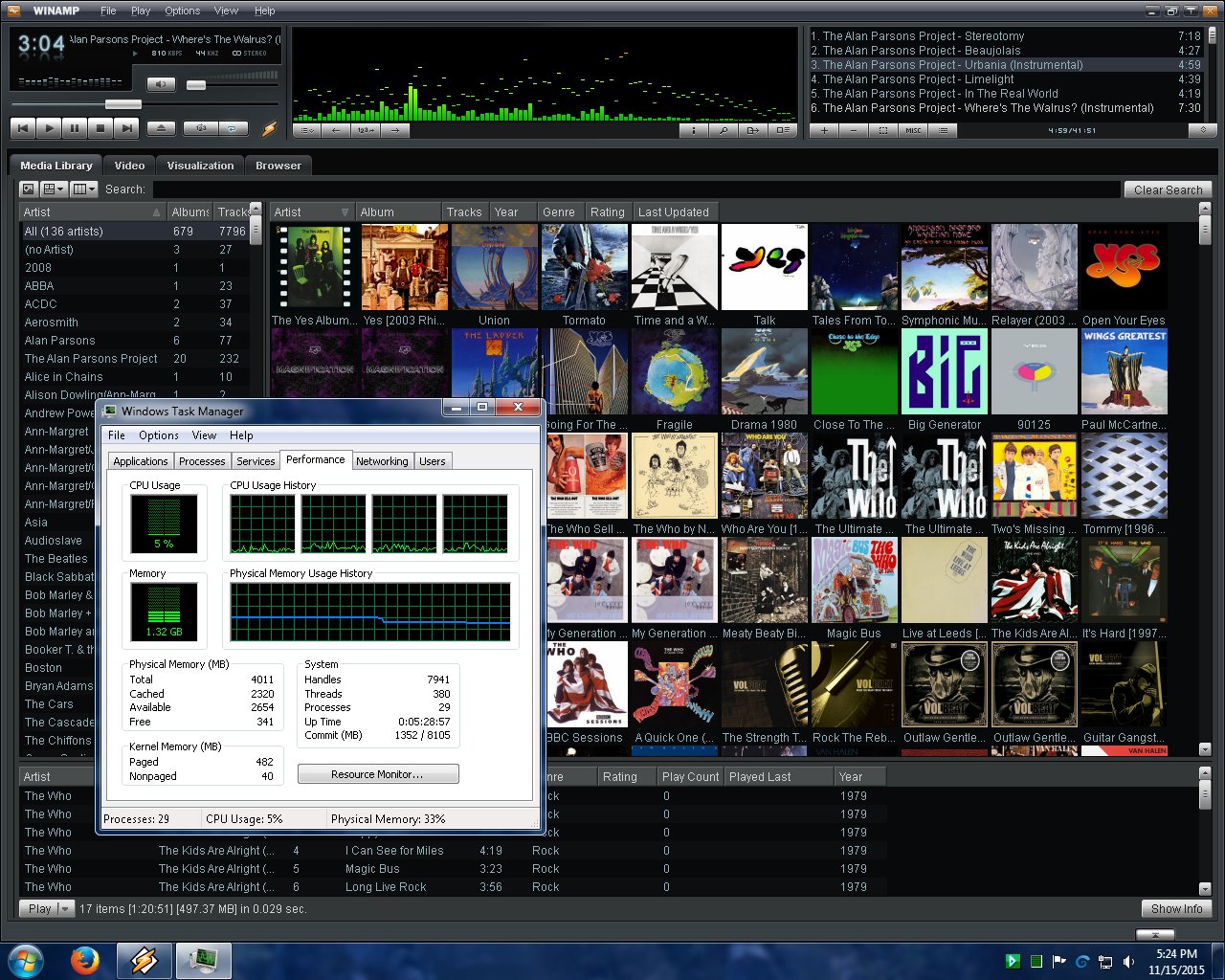The height and width of the screenshot is (980, 1225).
Task: Click the song seek bar handle
Action: [122, 103]
